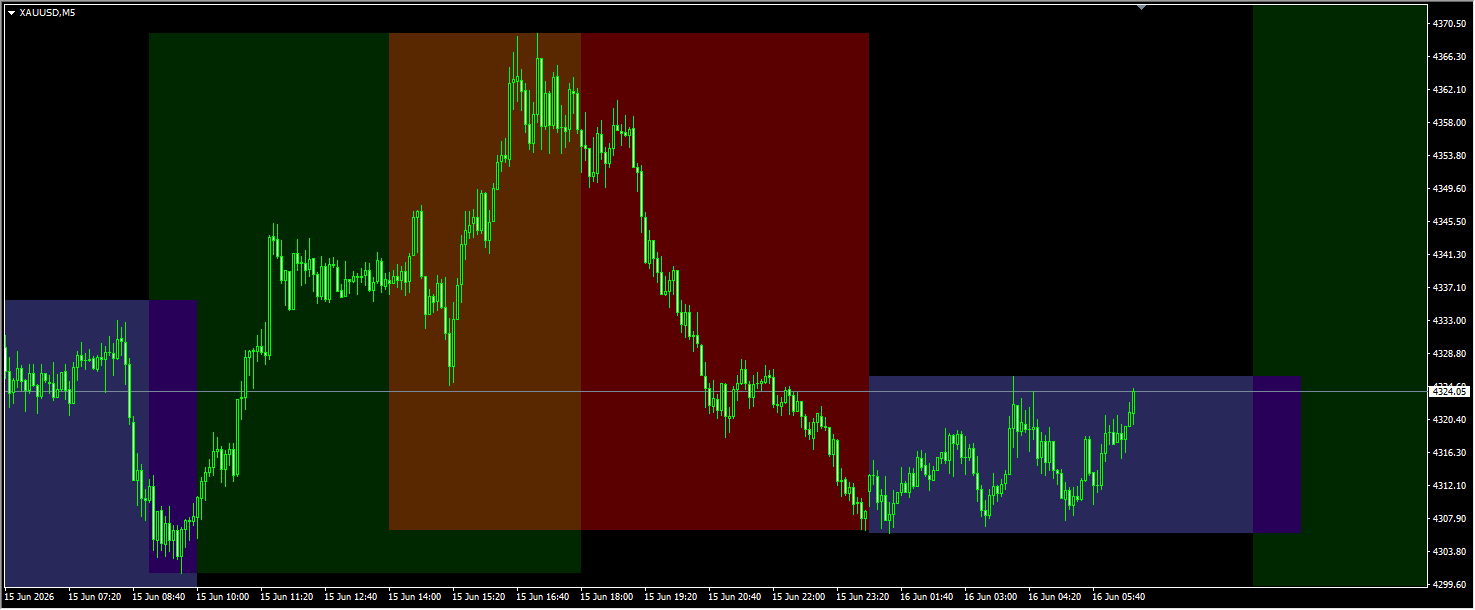Screen dimensions: 1475x610
Task: Click the 4349.60 price scale label
Action: 1448,188
